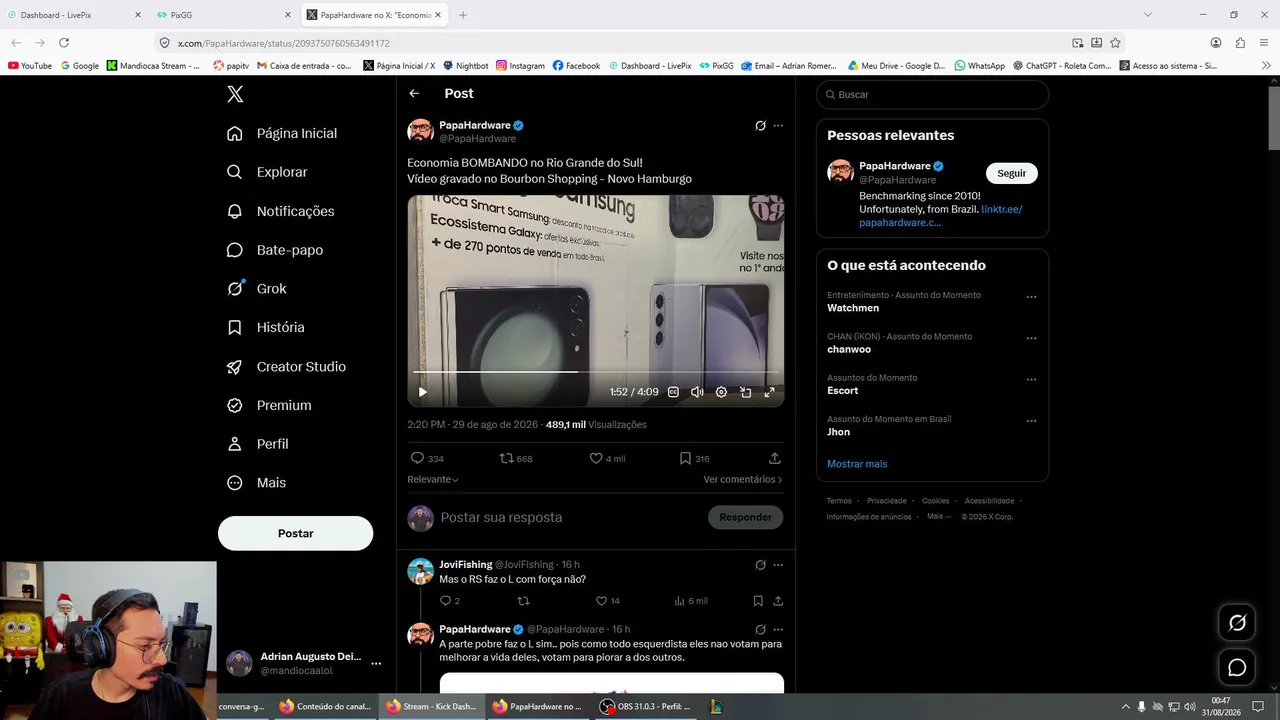Viewport: 1280px width, 720px height.
Task: Open Bate-papo messages in the sidebar
Action: click(x=275, y=250)
